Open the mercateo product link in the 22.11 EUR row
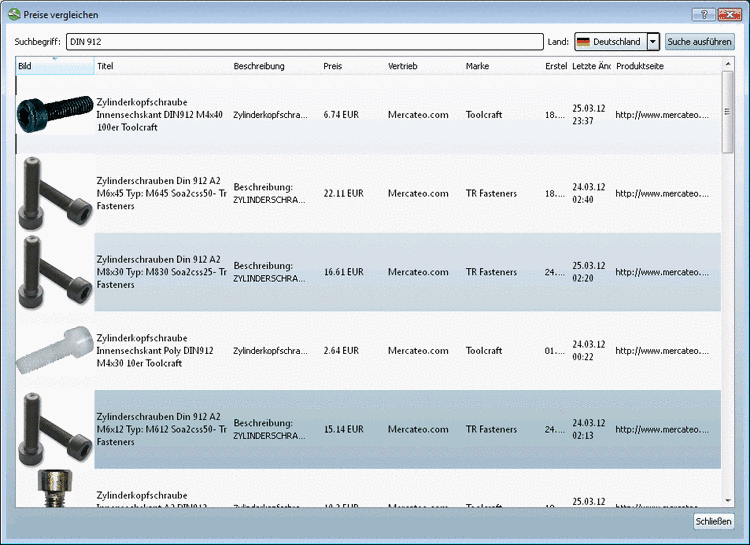The image size is (750, 545). click(662, 193)
